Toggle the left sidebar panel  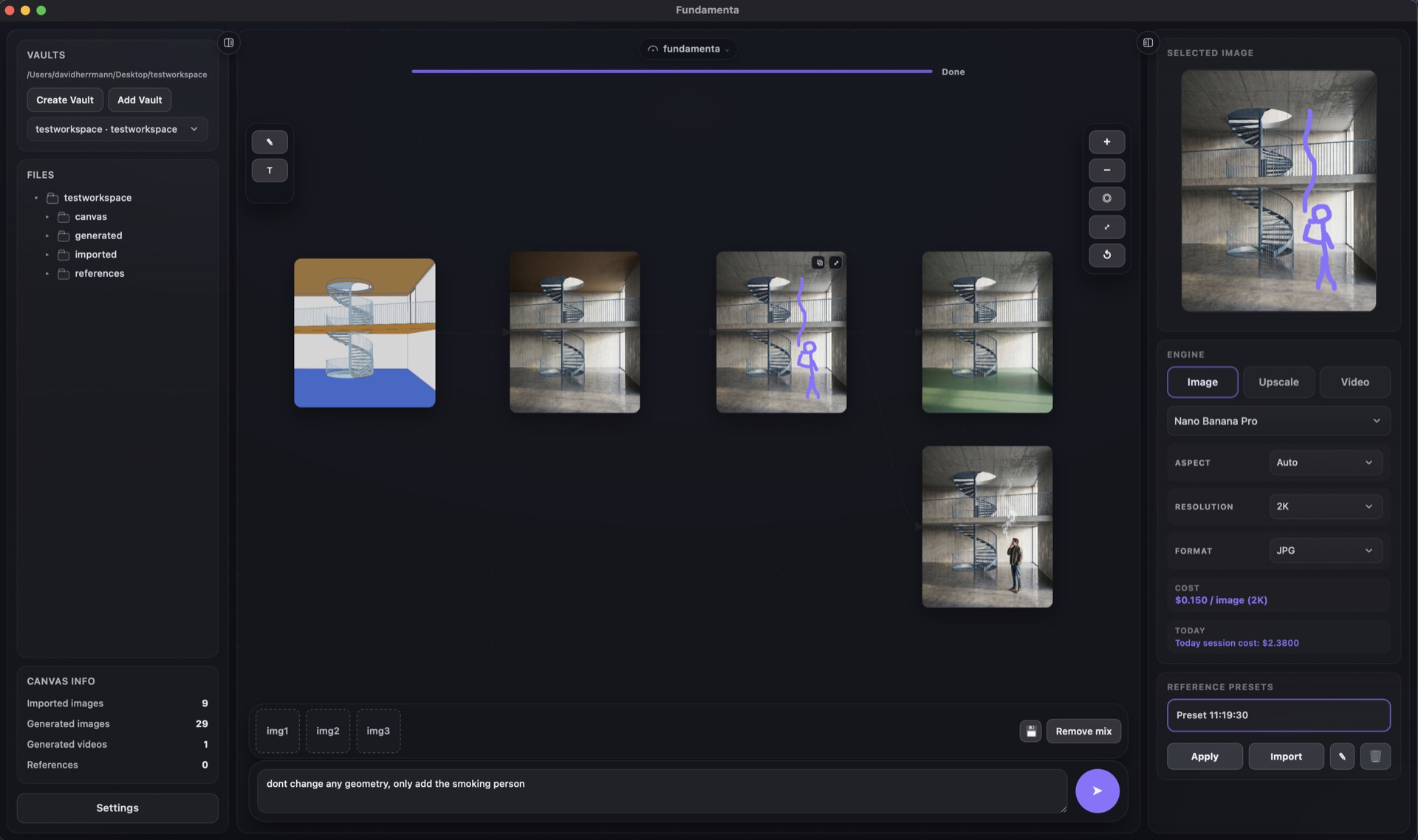click(229, 43)
